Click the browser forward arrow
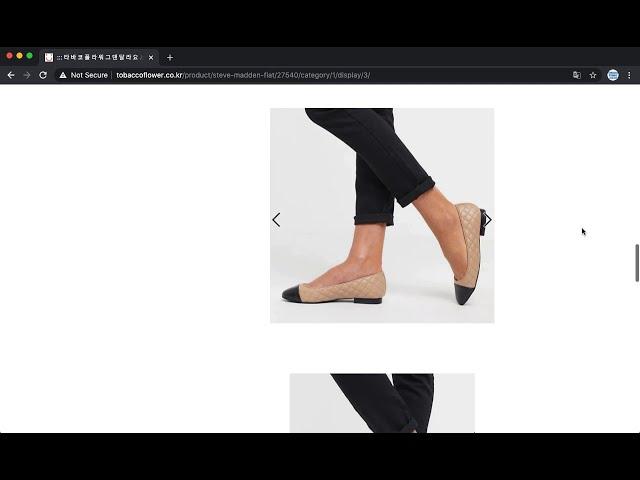The height and width of the screenshot is (480, 640). 27,75
